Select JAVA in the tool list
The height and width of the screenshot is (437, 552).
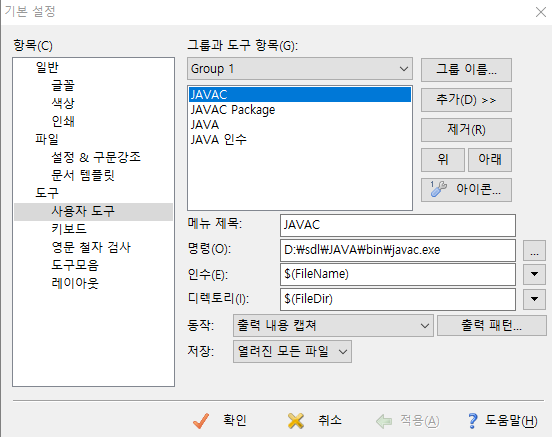(x=300, y=125)
